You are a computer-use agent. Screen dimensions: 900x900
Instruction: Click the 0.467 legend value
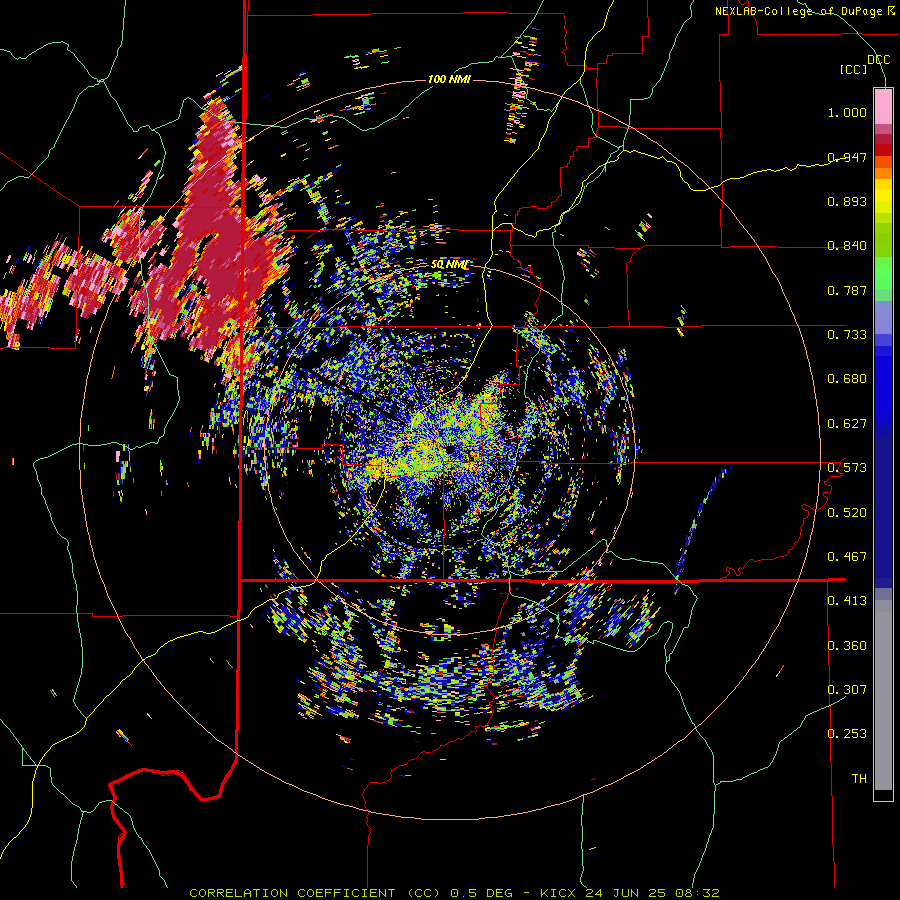pos(847,556)
